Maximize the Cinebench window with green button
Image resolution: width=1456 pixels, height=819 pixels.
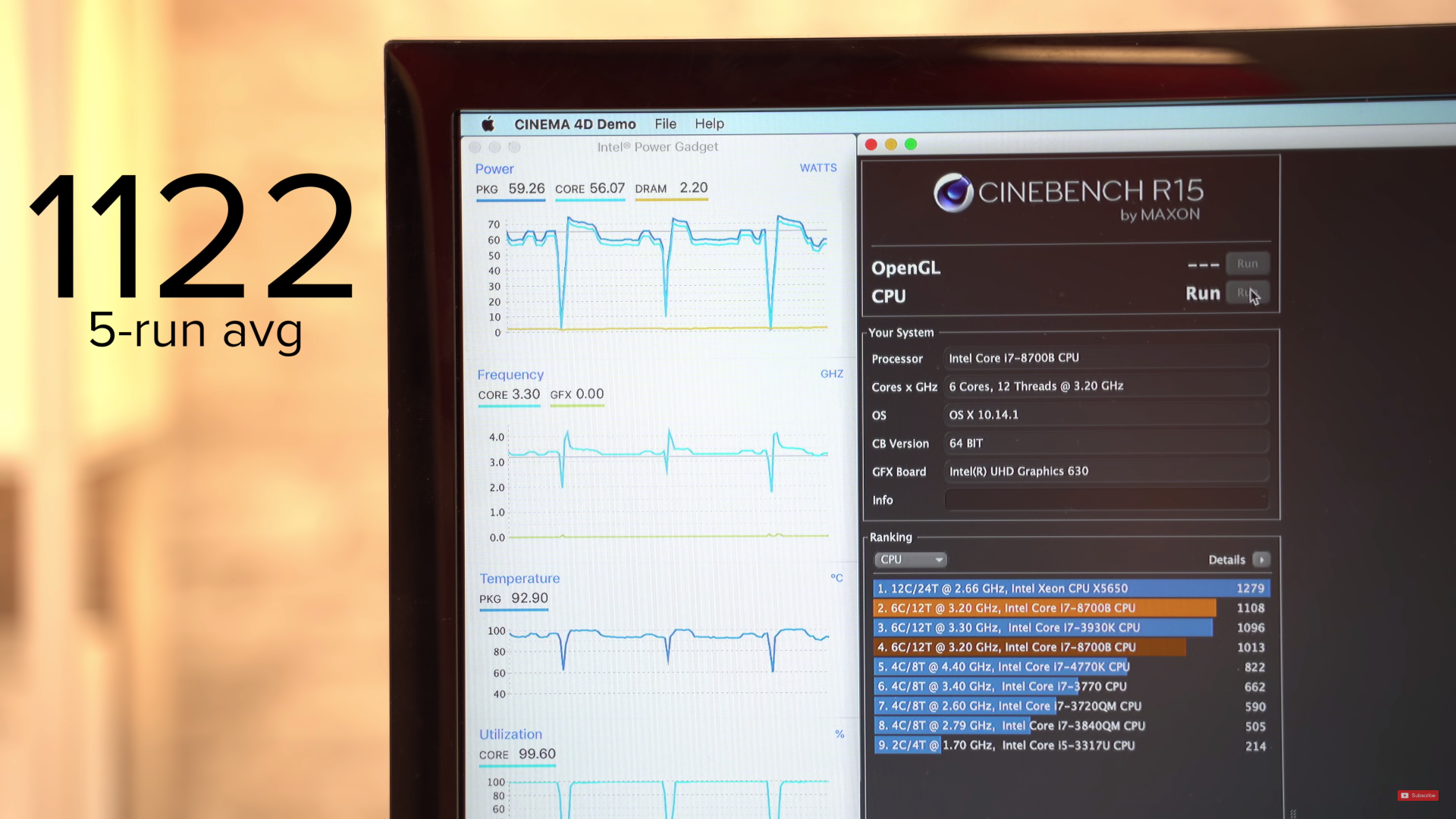pyautogui.click(x=911, y=144)
